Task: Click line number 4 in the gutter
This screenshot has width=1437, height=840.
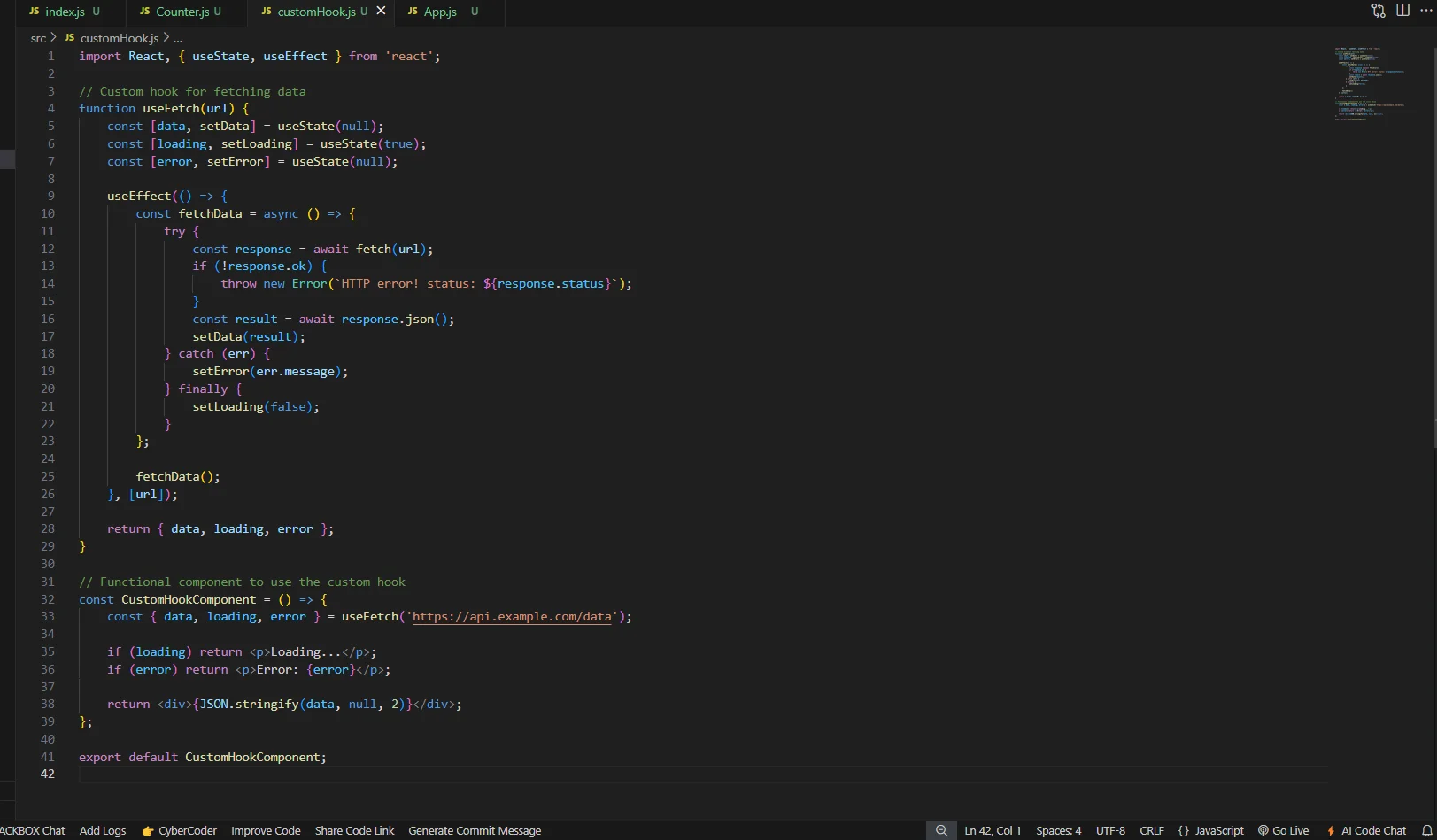Action: tap(50, 108)
